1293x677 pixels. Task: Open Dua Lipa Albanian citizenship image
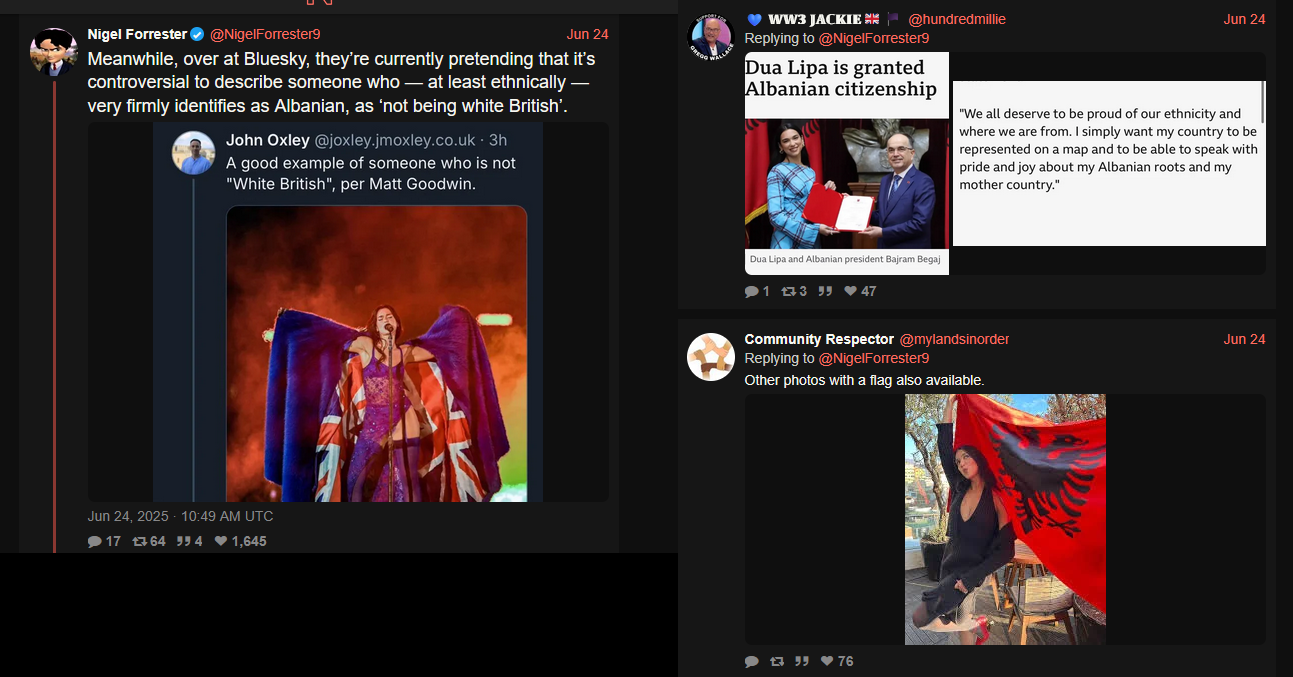click(1005, 164)
